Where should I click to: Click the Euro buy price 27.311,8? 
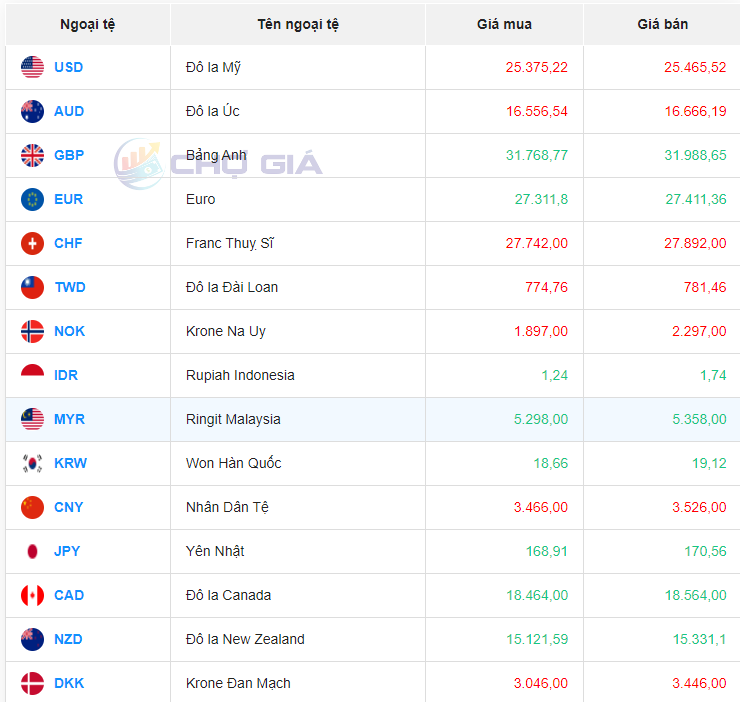(x=541, y=199)
